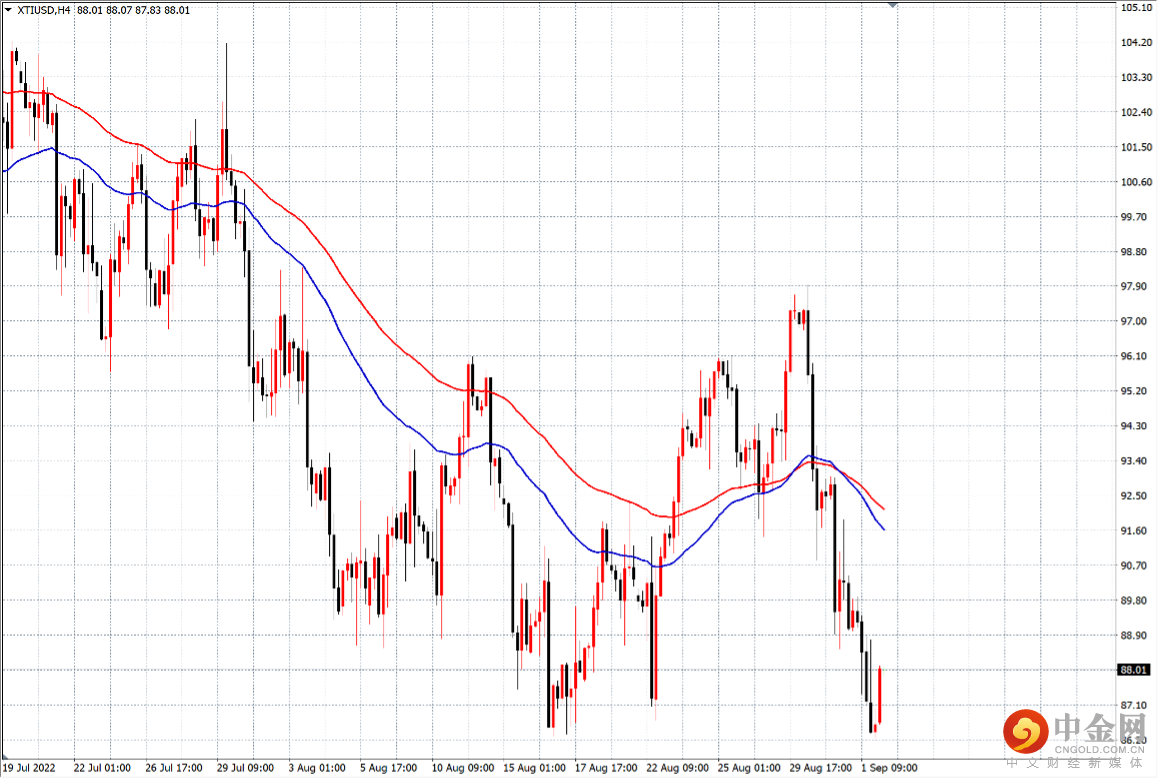The width and height of the screenshot is (1160, 781).
Task: Click the XTIUSD,H4 chart title arrow
Action: point(8,10)
